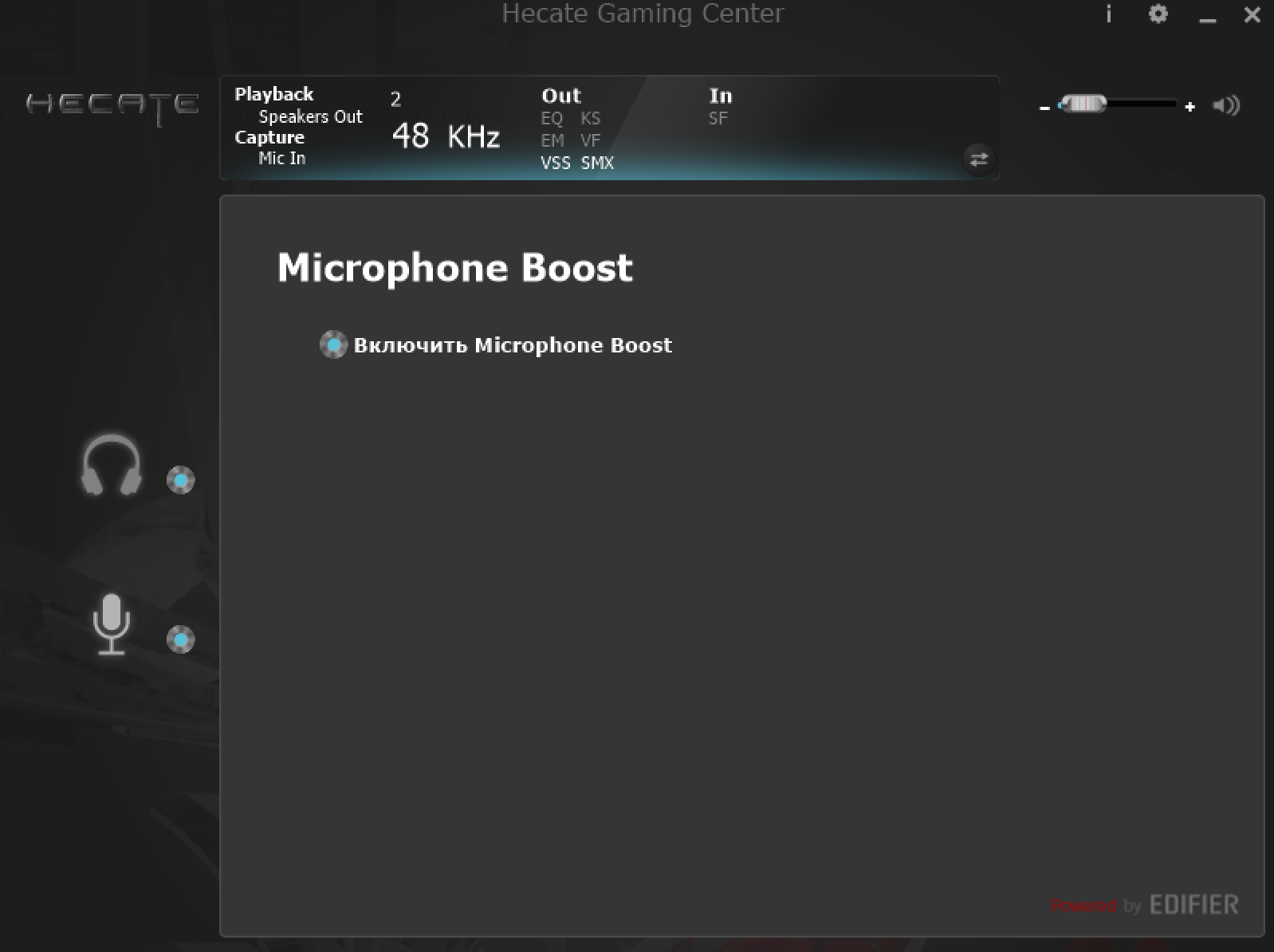Open the microphone input settings
The image size is (1274, 952).
click(x=112, y=624)
